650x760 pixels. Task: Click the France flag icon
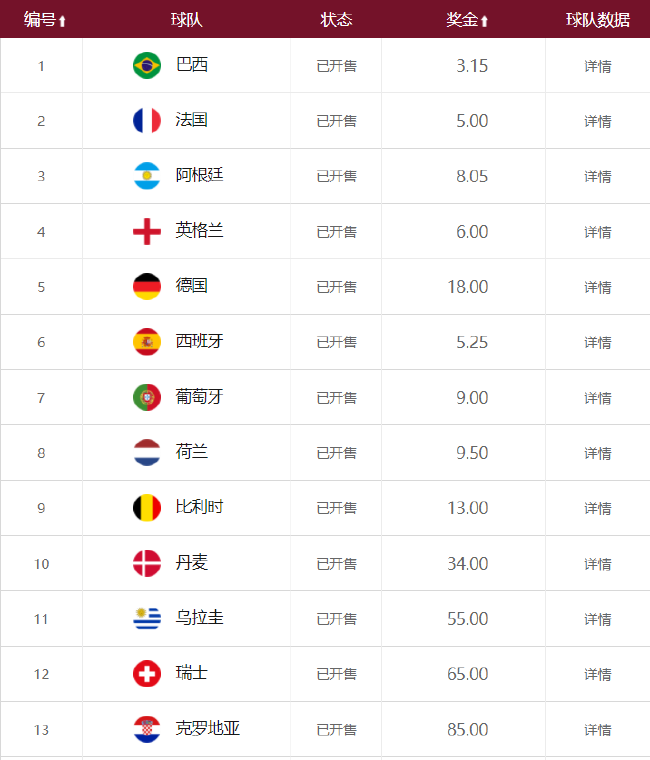(x=147, y=121)
